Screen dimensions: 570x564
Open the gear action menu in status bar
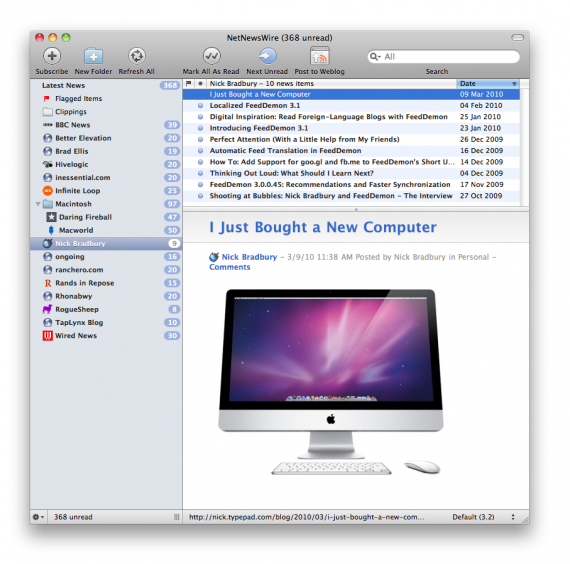[38, 517]
